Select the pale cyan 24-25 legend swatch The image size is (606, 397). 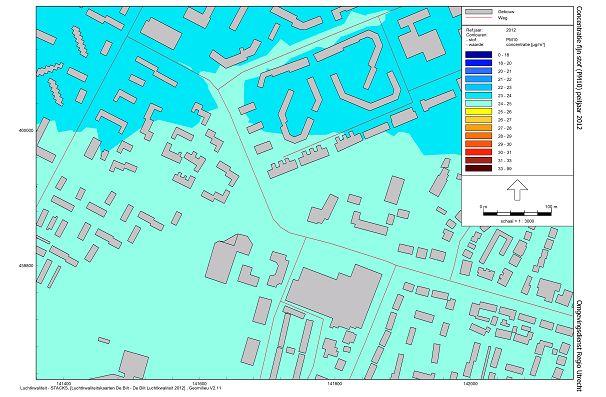[x=479, y=104]
